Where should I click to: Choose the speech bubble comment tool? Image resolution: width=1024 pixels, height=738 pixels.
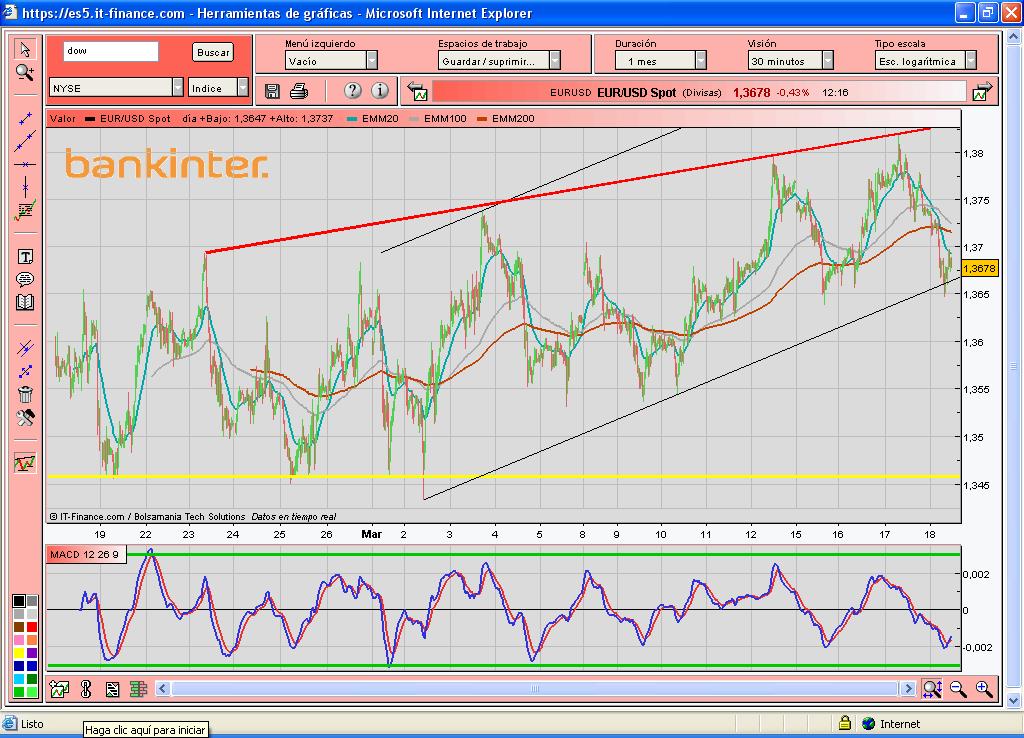coord(25,280)
